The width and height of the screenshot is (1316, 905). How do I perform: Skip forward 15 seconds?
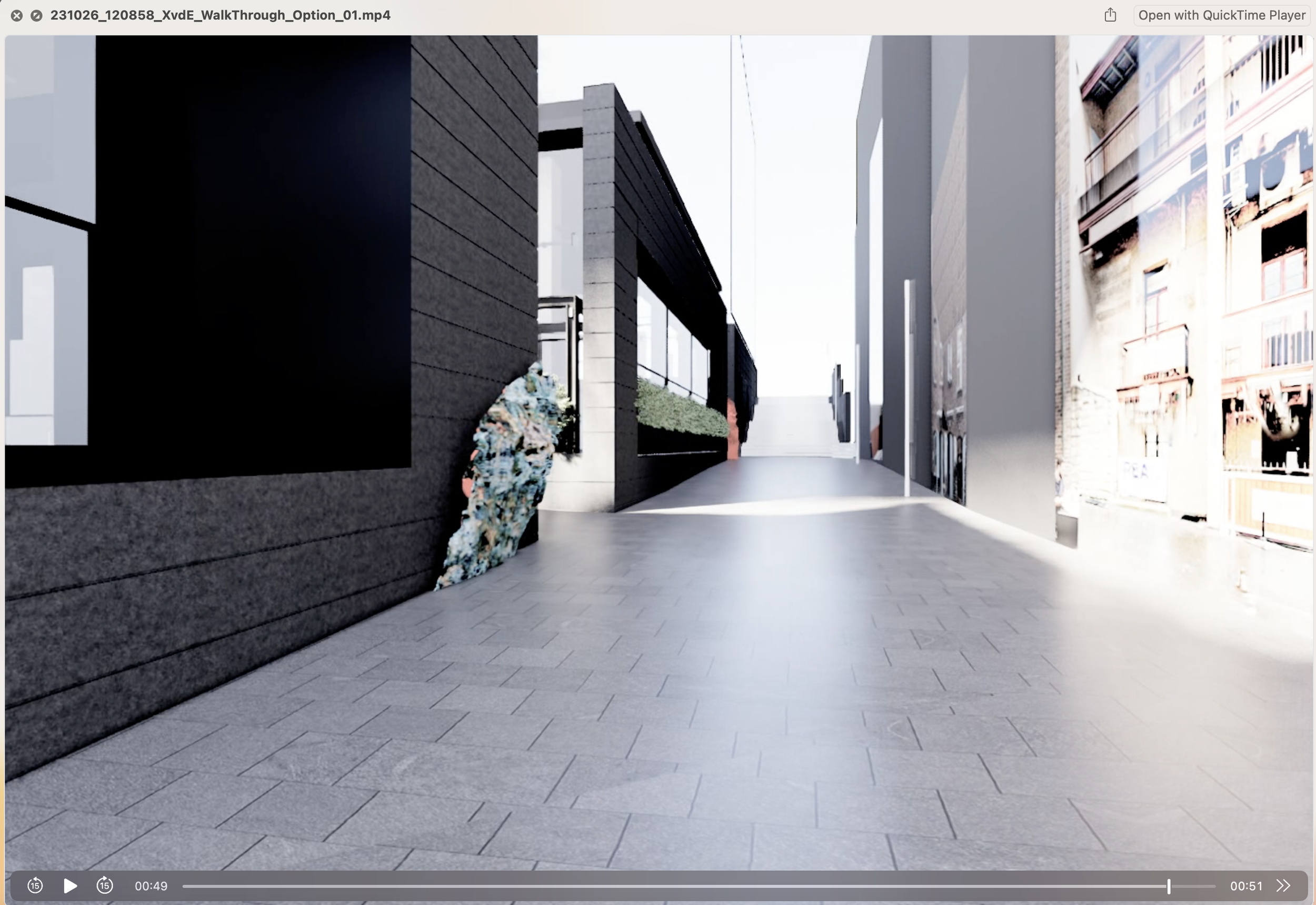pyautogui.click(x=105, y=885)
